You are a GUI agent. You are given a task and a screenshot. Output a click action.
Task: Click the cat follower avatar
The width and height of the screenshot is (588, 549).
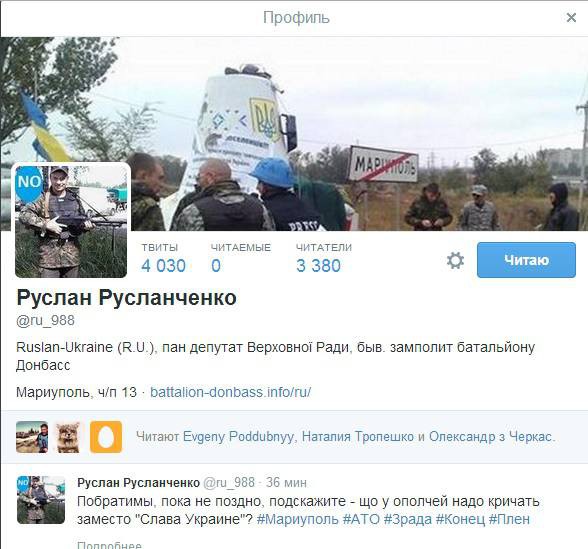(68, 437)
